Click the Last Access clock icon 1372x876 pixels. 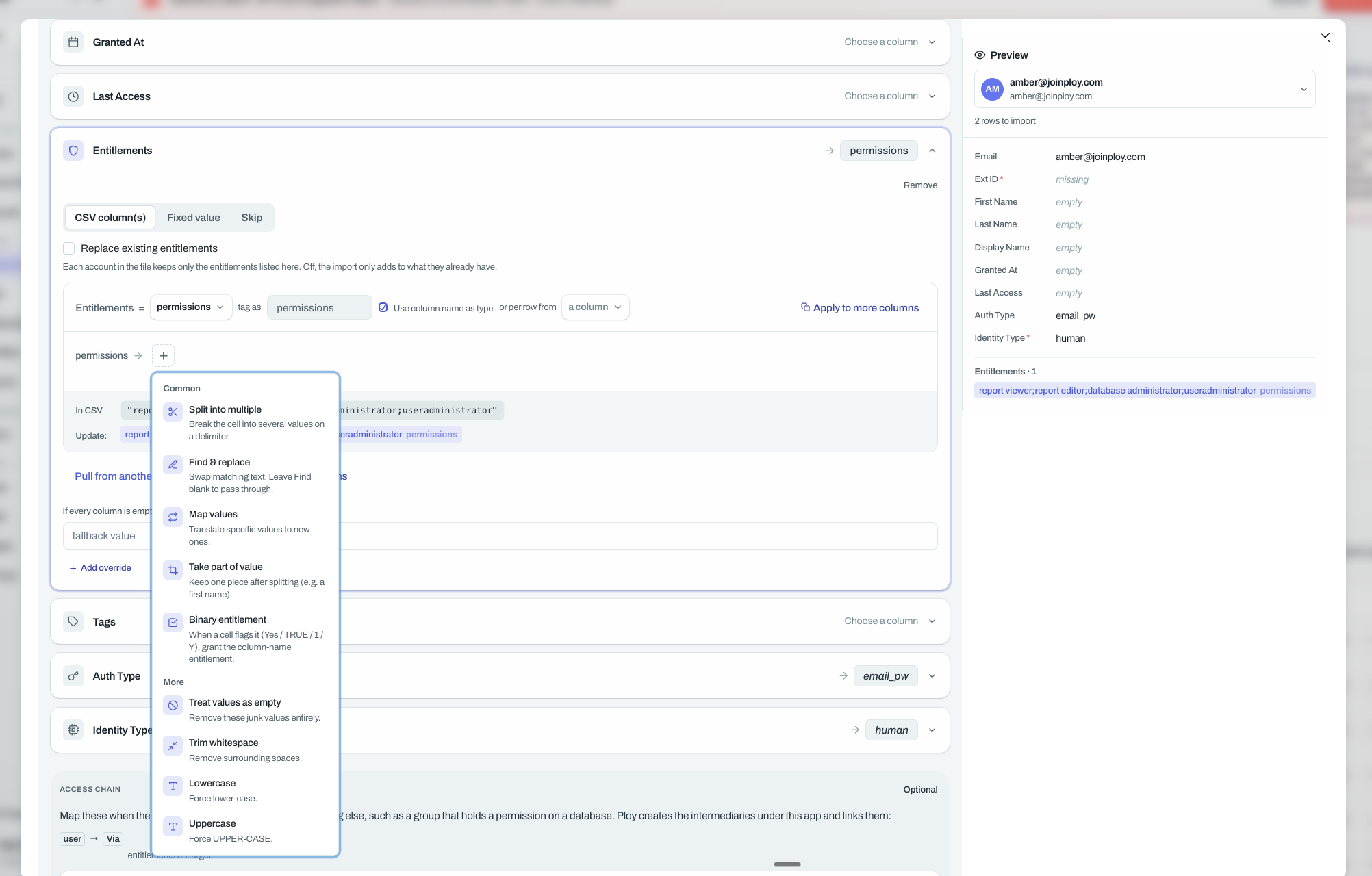pyautogui.click(x=73, y=96)
